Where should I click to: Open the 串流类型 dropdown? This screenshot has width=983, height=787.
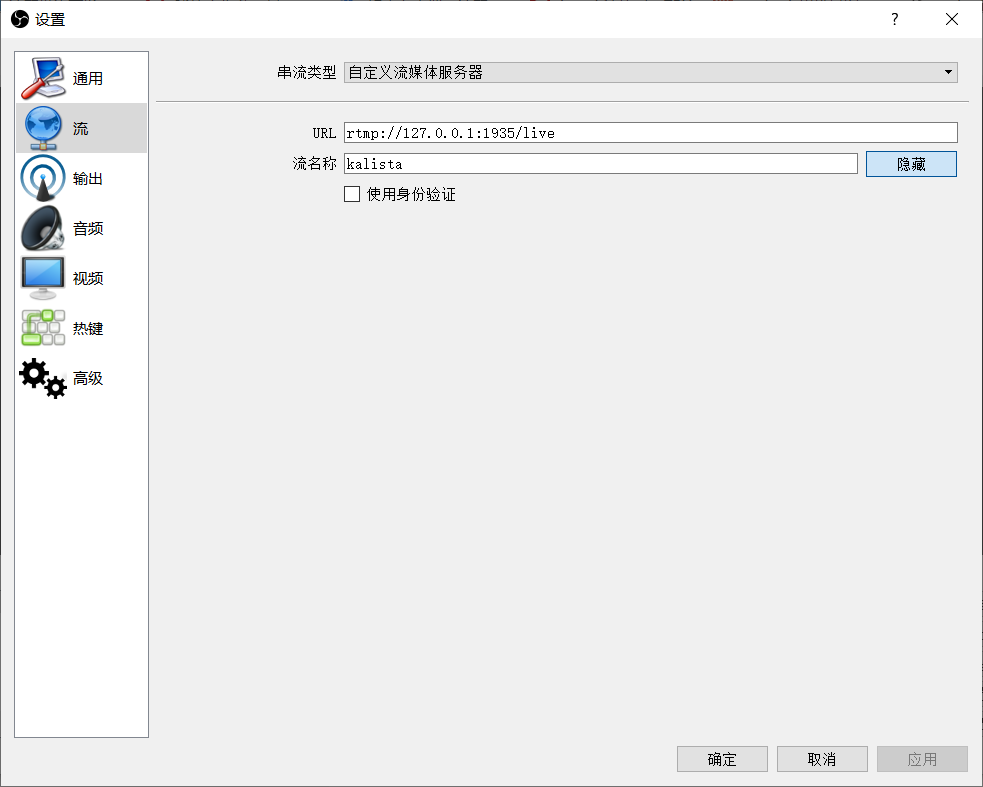click(x=649, y=72)
